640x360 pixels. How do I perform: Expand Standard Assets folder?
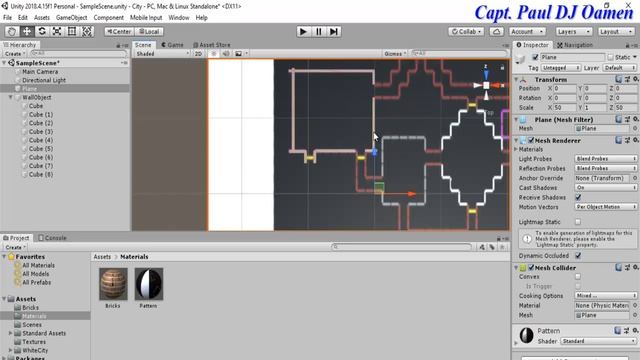click(11, 333)
